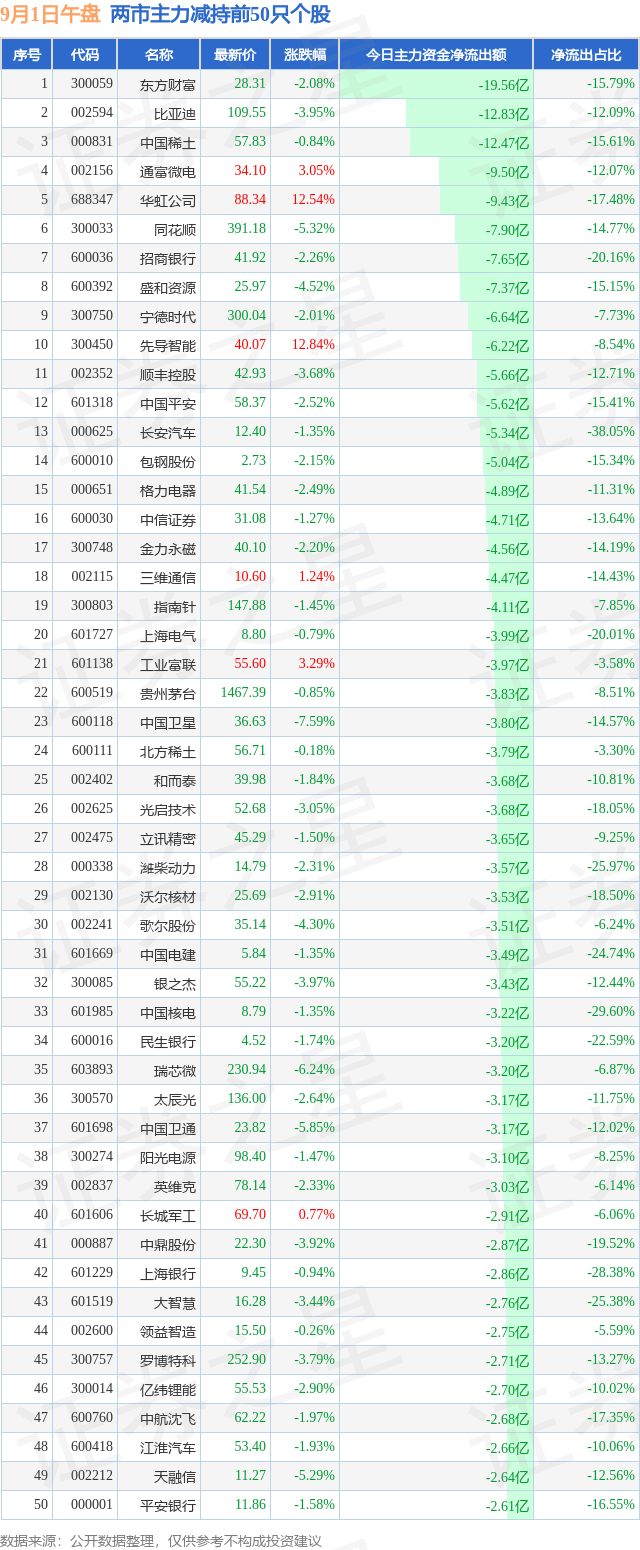Image resolution: width=640 pixels, height=1550 pixels.
Task: Click stock name 包钢股份
Action: coord(169,461)
